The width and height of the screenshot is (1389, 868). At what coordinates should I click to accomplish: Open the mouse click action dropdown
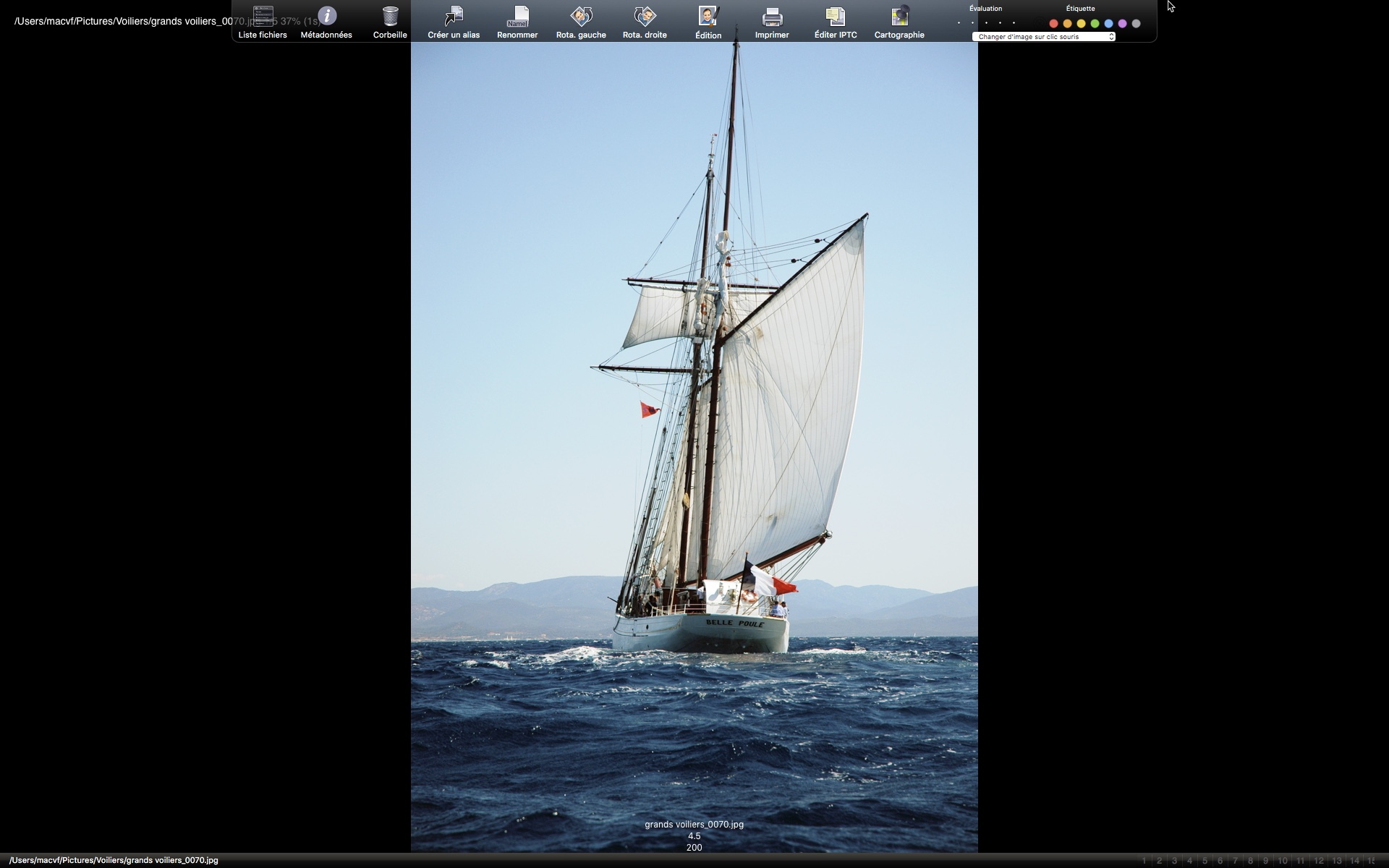1043,37
